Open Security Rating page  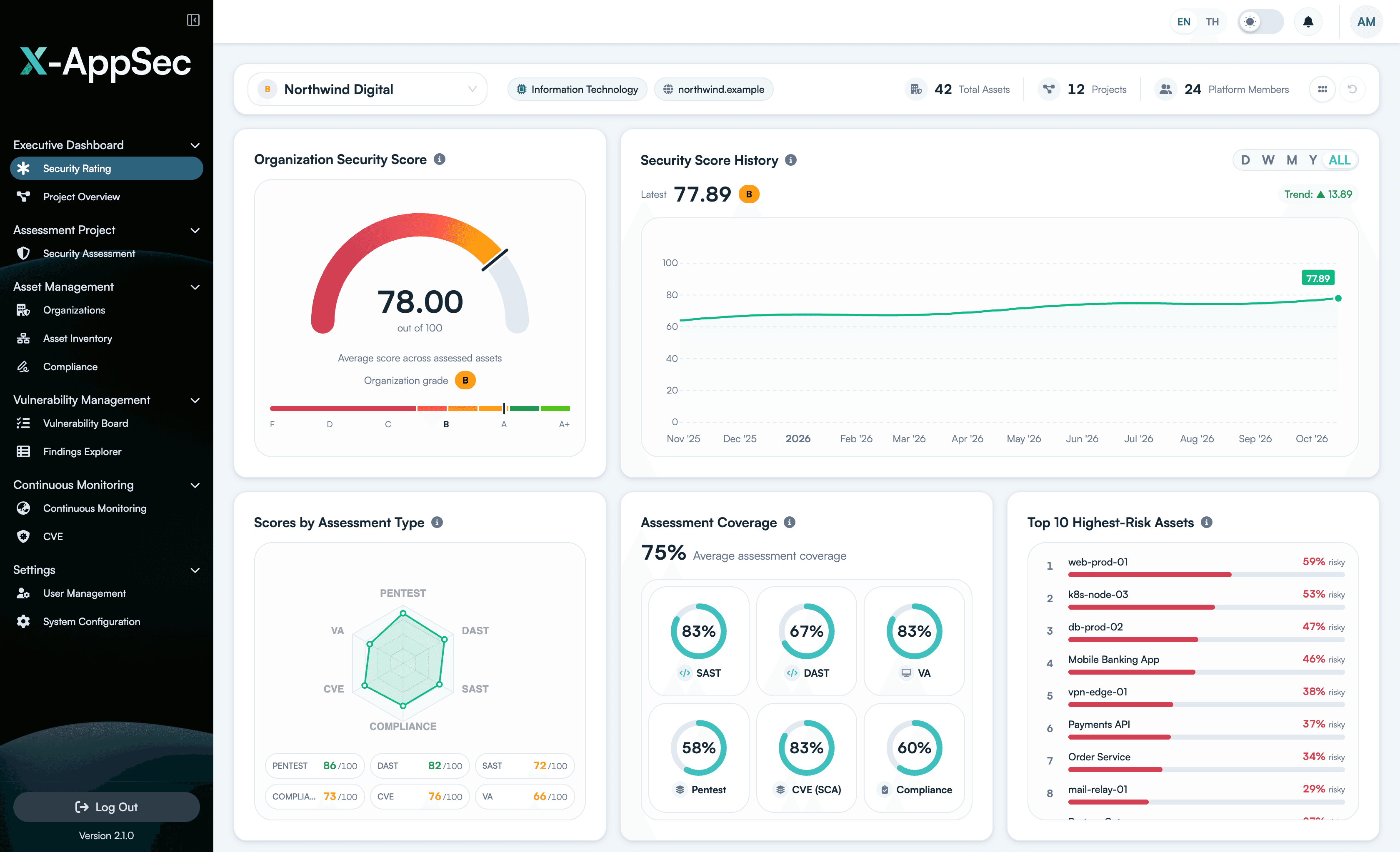tap(106, 169)
